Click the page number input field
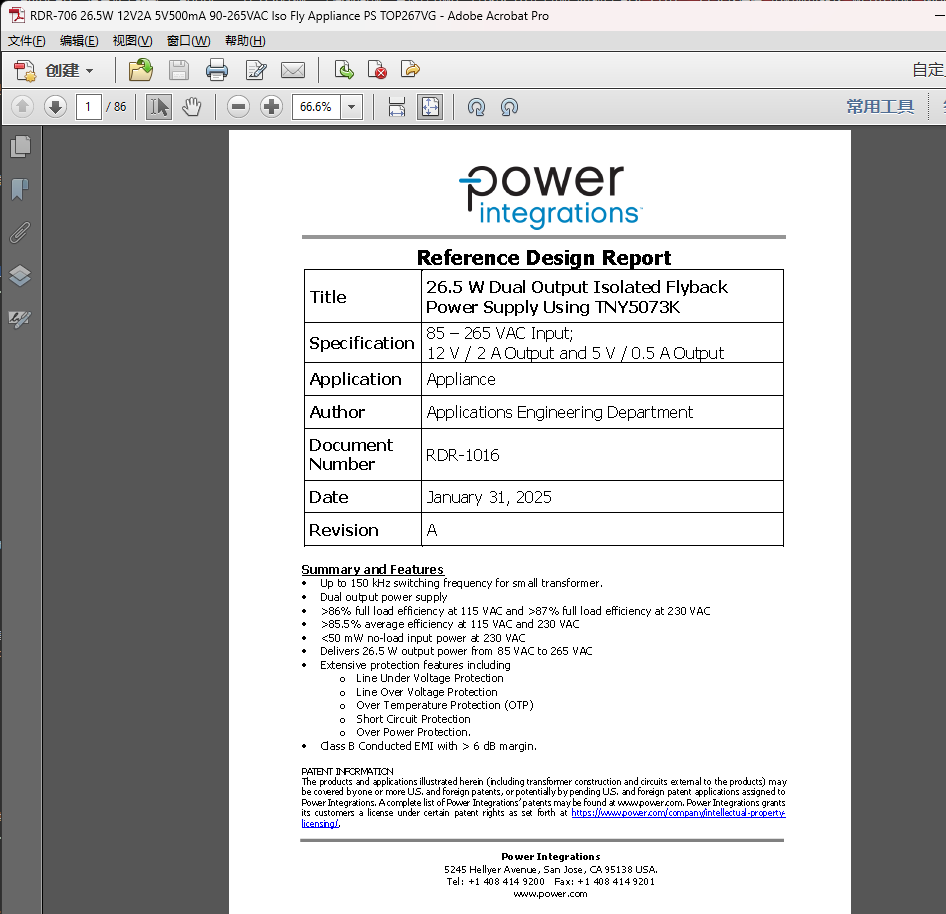Viewport: 946px width, 914px height. pyautogui.click(x=88, y=107)
